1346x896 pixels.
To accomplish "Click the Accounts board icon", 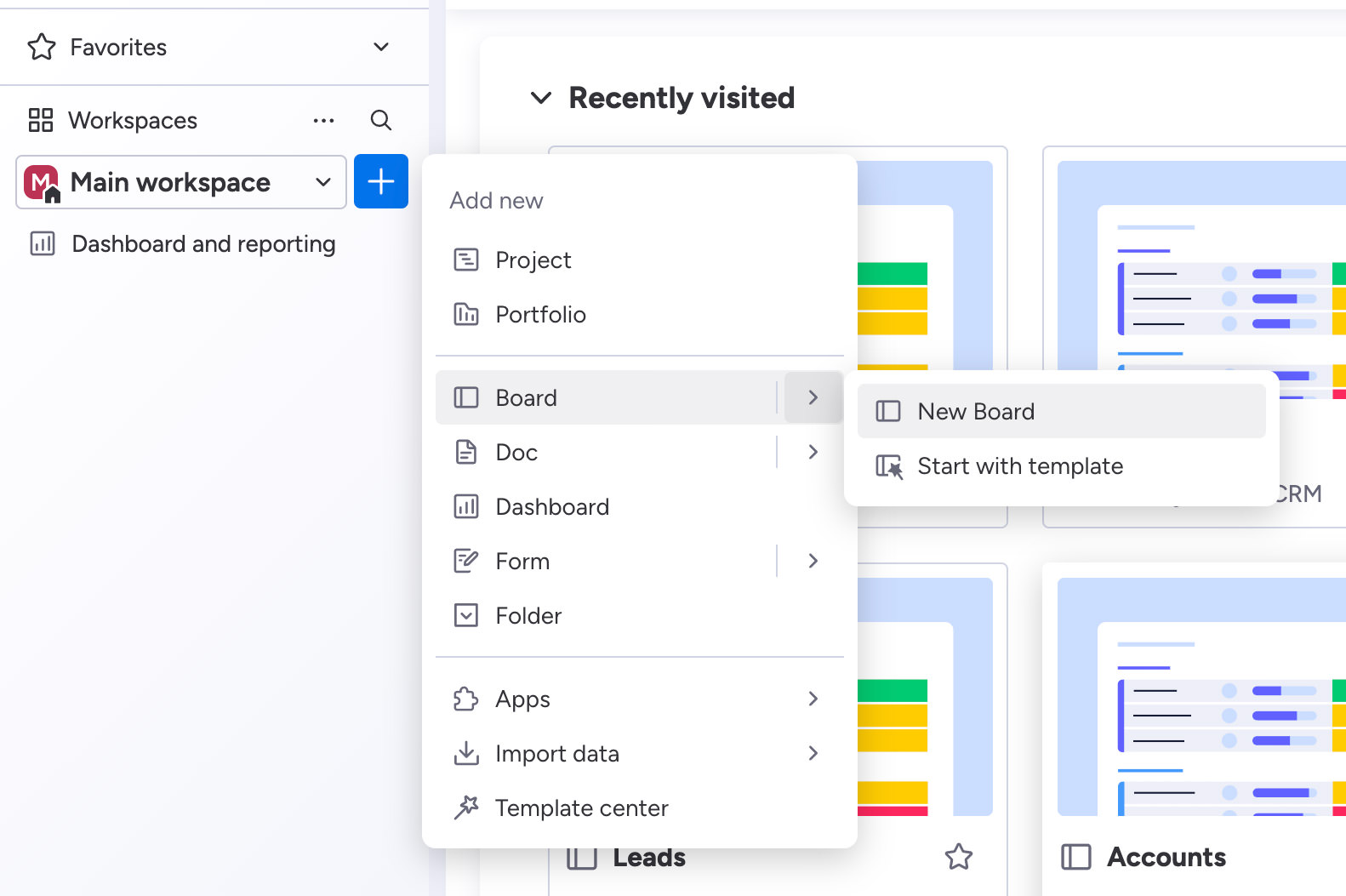I will pyautogui.click(x=1076, y=857).
